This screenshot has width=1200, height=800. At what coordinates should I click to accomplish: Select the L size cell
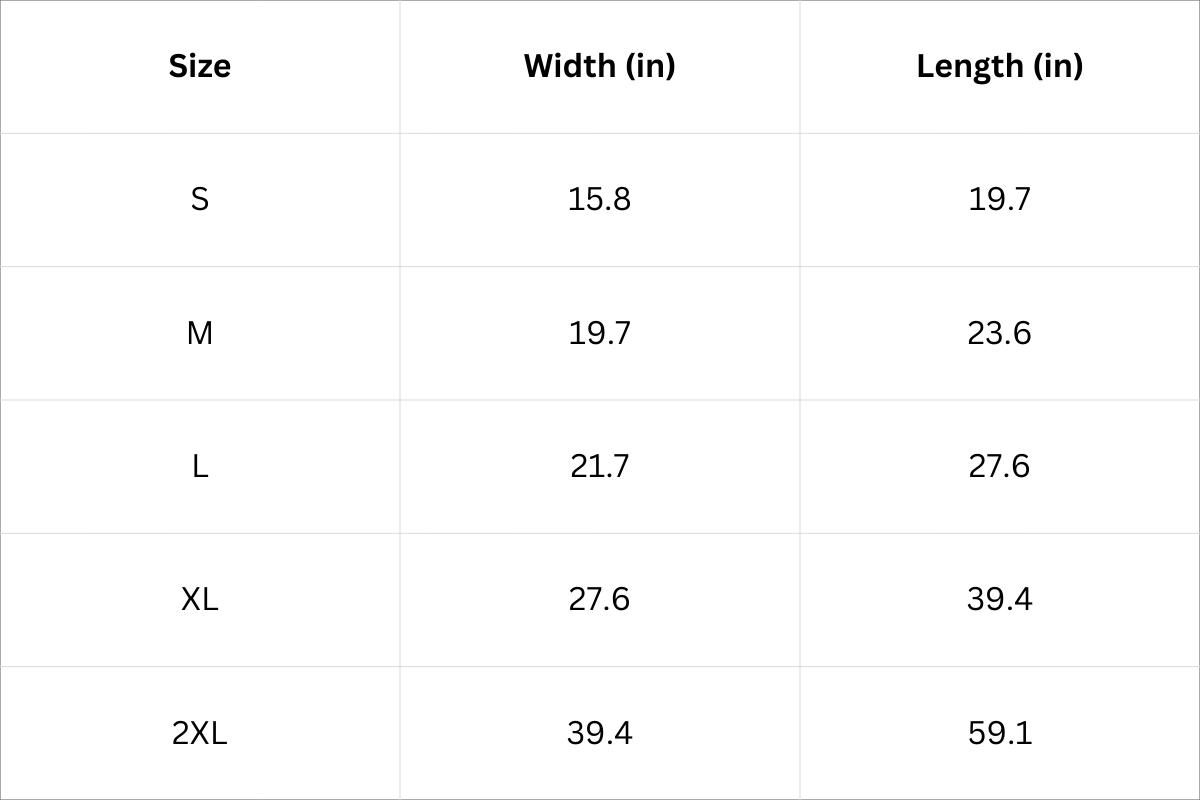[x=200, y=466]
